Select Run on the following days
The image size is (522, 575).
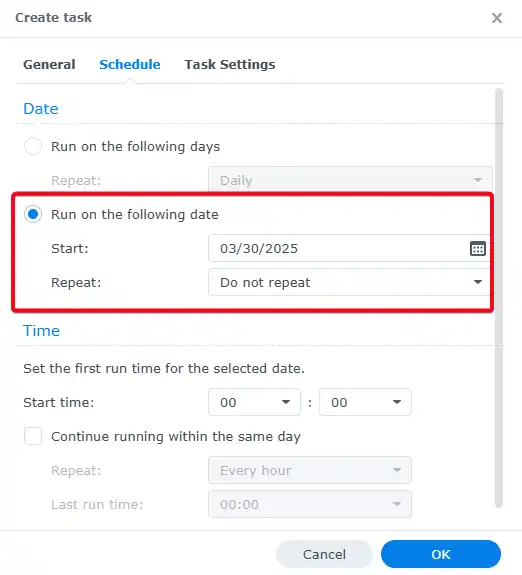click(33, 146)
